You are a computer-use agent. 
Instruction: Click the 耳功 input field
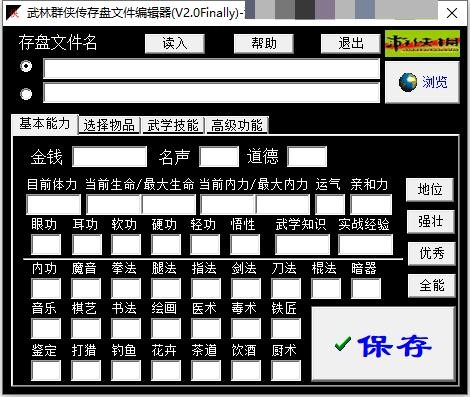click(87, 244)
